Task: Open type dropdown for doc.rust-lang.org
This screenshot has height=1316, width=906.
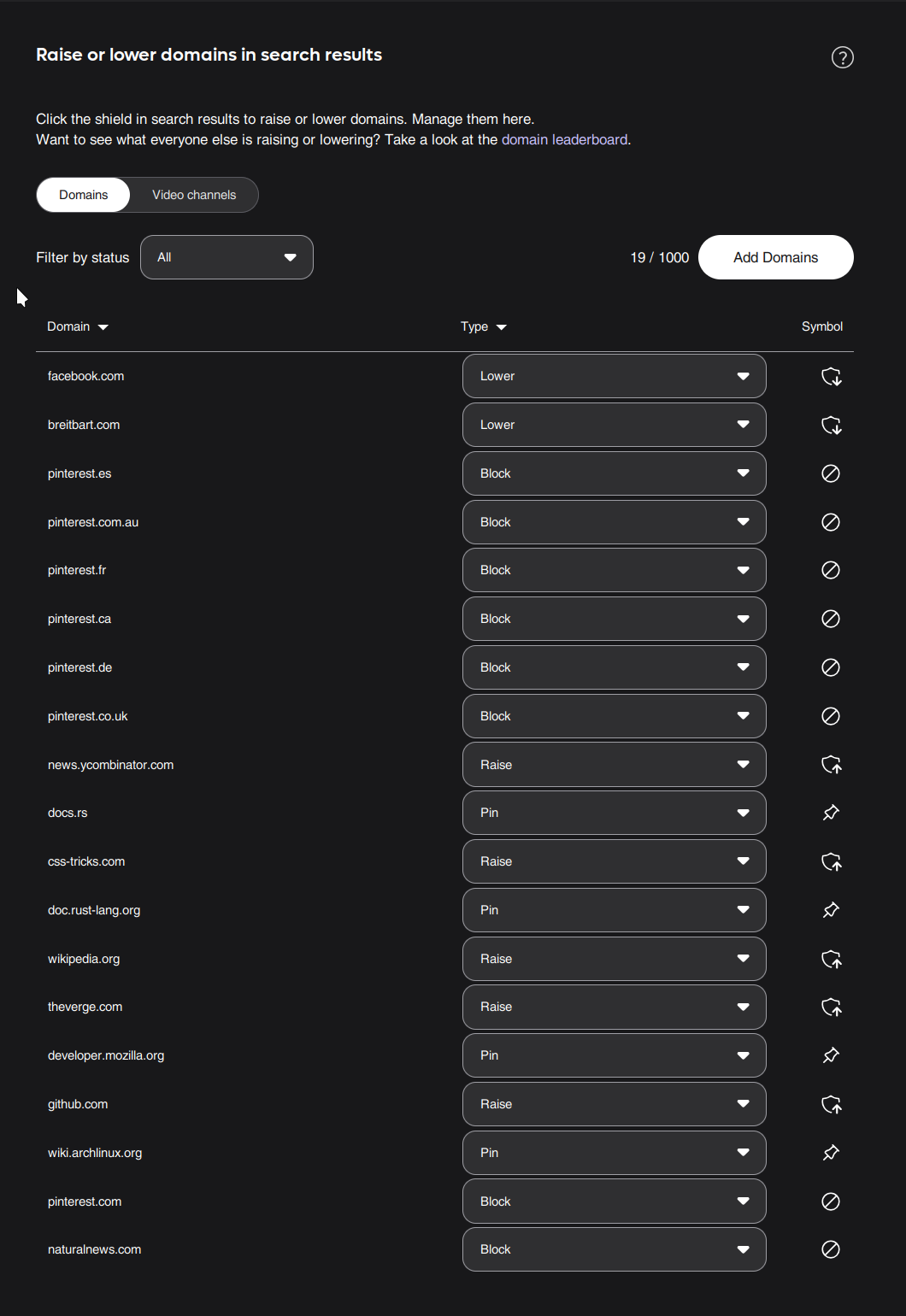Action: coord(614,910)
